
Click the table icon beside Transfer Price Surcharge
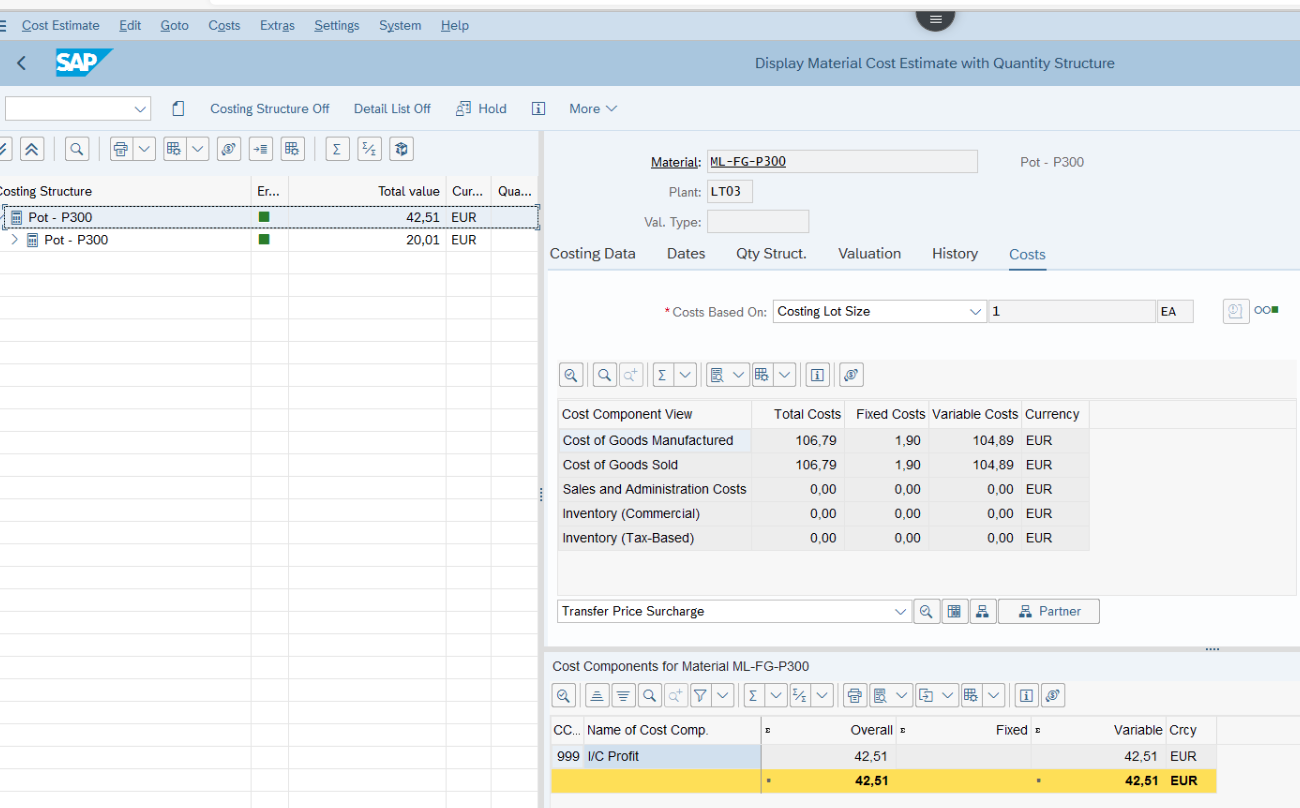click(x=955, y=611)
